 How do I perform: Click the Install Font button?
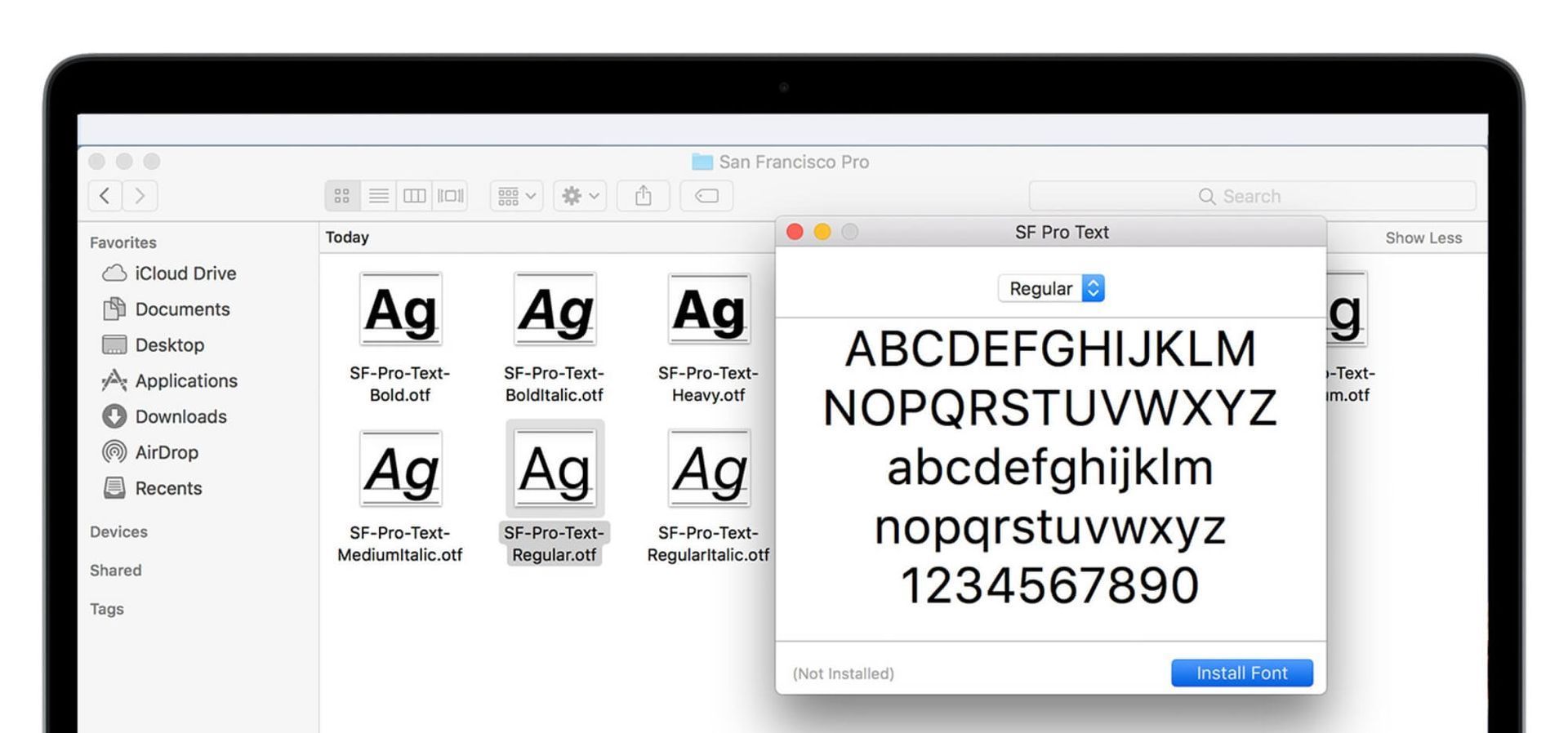pos(1242,673)
